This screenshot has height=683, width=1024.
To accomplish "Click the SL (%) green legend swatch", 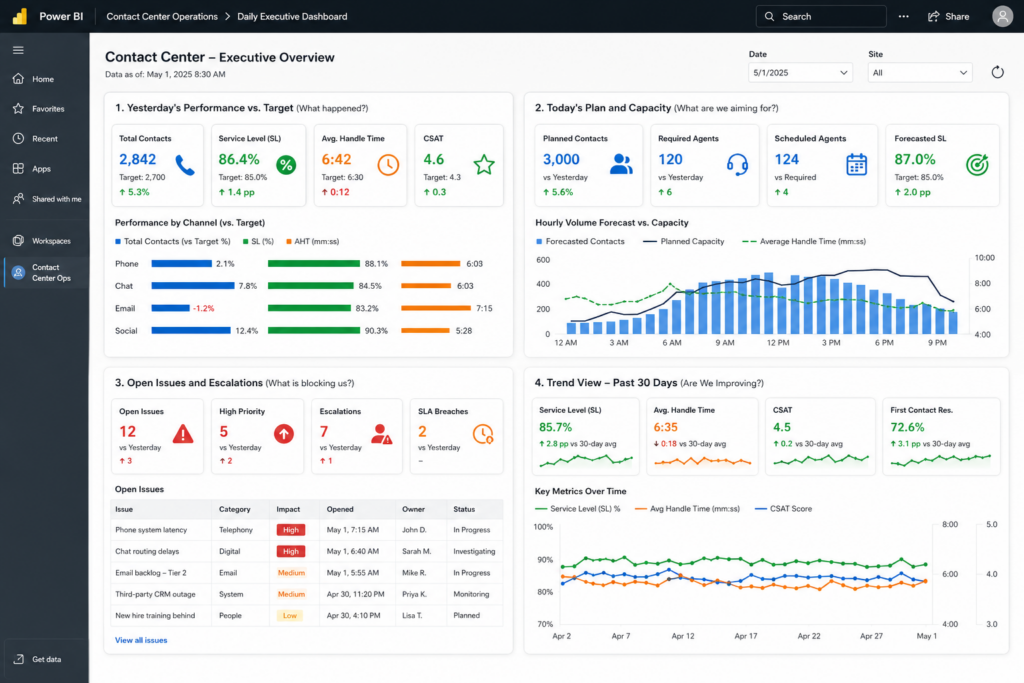I will tap(246, 242).
